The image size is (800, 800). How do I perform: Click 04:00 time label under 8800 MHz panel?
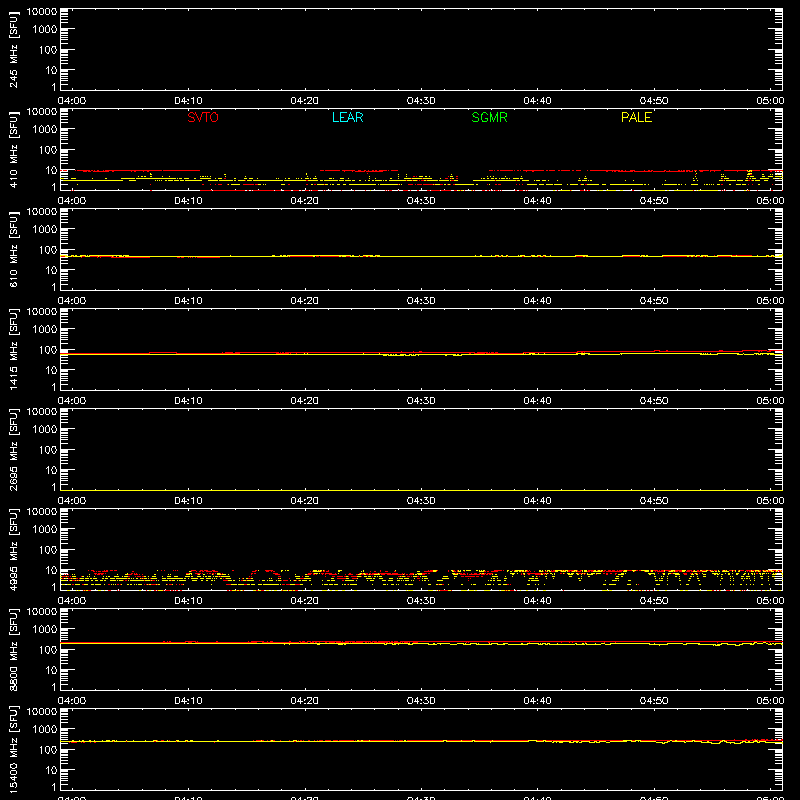tap(72, 701)
